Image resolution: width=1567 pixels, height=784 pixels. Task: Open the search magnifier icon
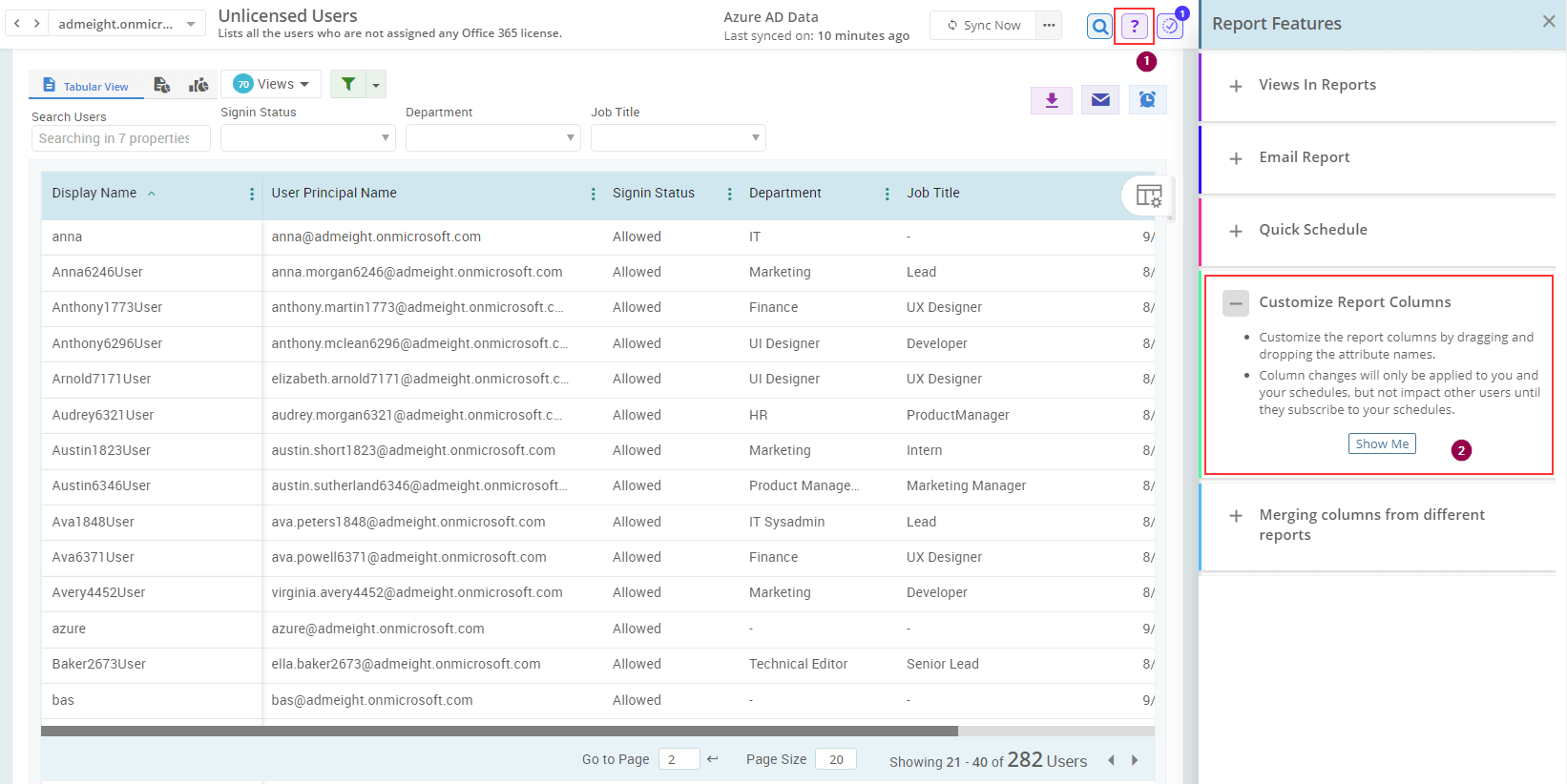(x=1099, y=27)
